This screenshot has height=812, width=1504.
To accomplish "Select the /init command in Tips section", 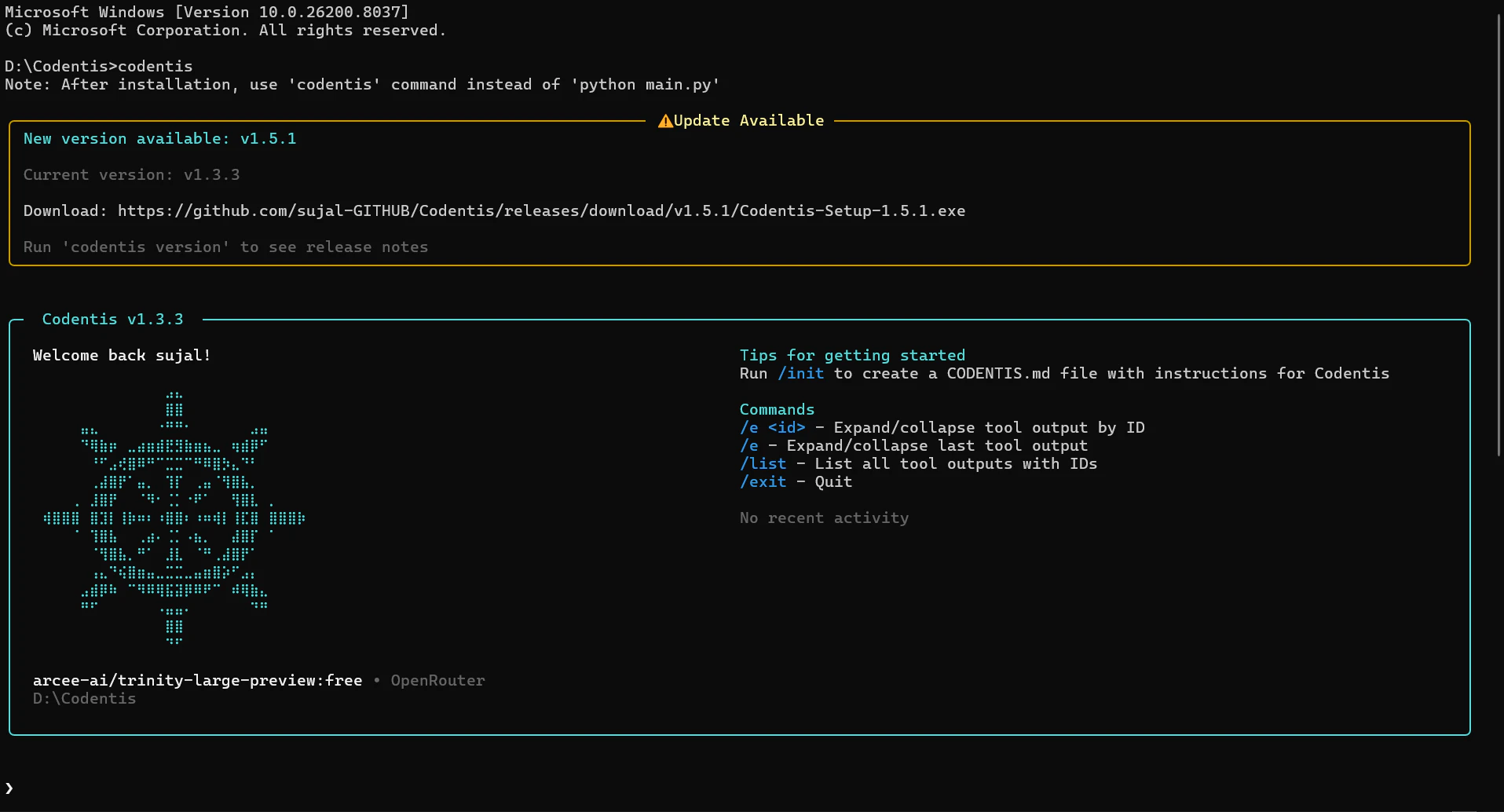I will (801, 373).
